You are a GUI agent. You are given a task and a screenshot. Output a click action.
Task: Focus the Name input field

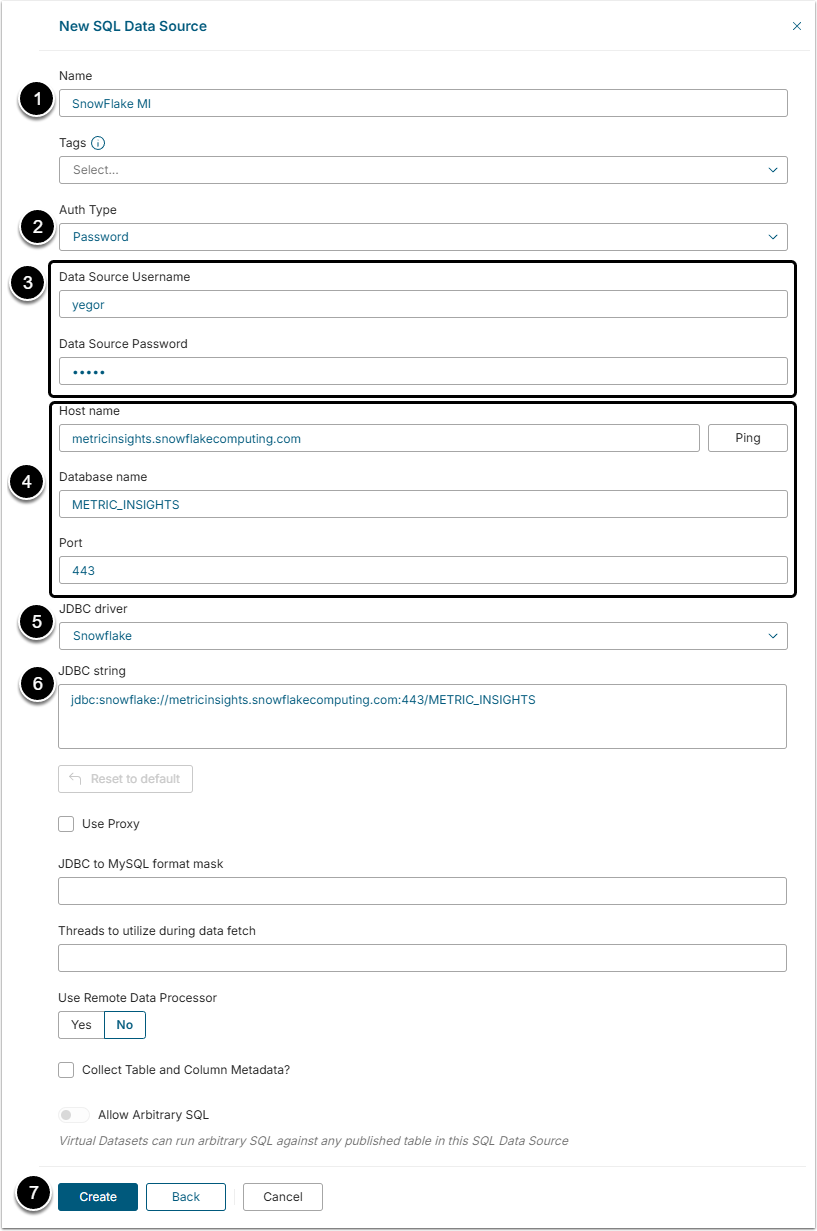(423, 104)
